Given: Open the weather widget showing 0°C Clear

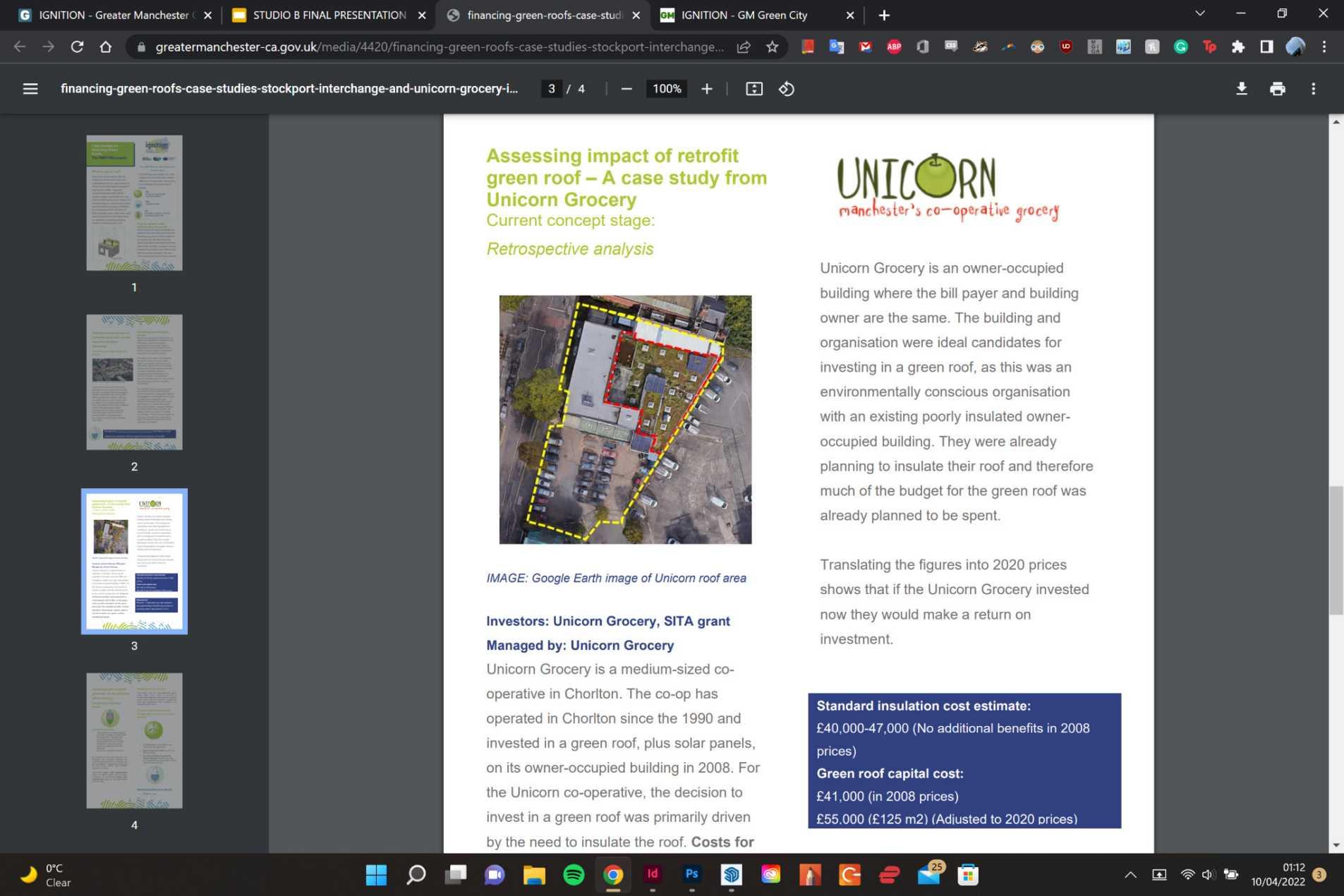Looking at the screenshot, I should [47, 875].
